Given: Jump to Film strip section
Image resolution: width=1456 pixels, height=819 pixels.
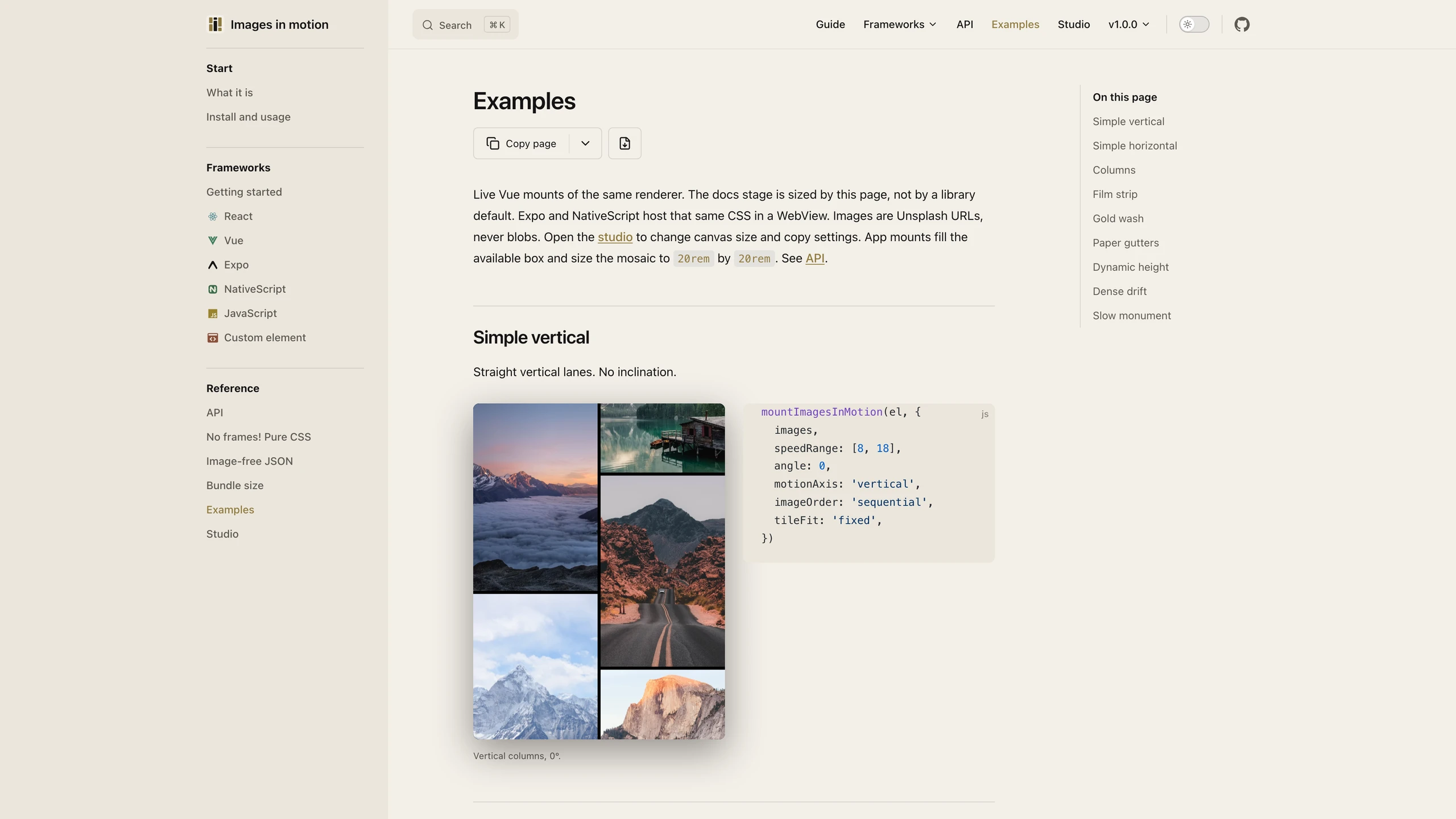Looking at the screenshot, I should click(1115, 195).
